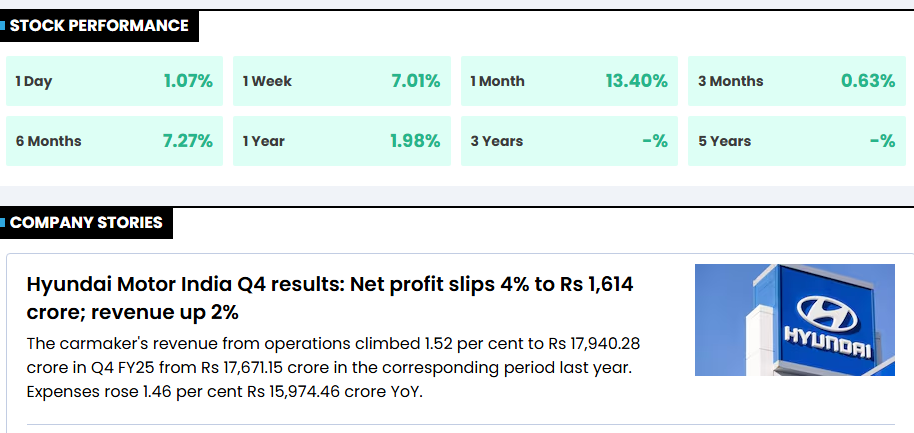
Task: Select the Stock Performance section header
Action: click(x=99, y=26)
